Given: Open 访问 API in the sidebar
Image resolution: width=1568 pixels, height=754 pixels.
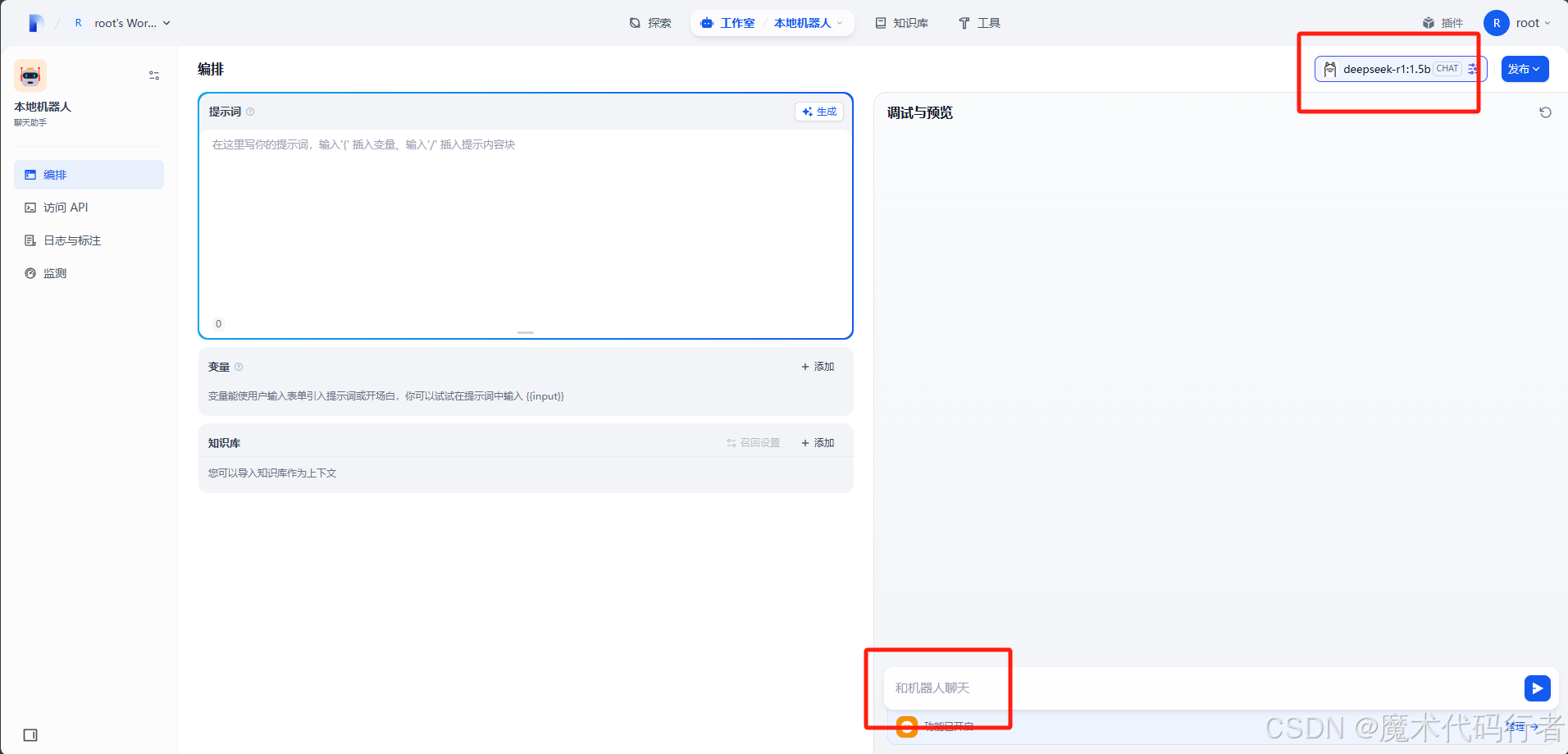Looking at the screenshot, I should [x=89, y=208].
